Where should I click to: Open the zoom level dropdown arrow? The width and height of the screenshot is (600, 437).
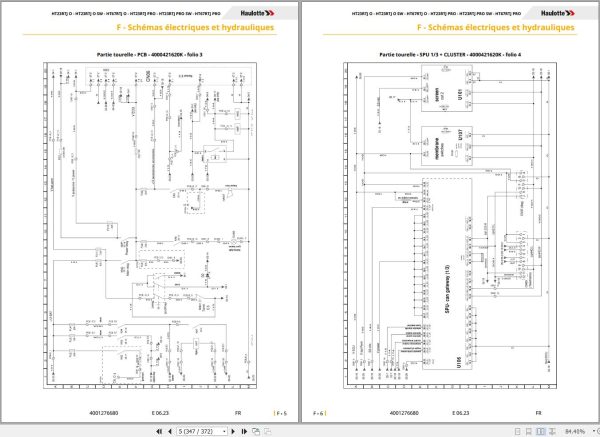point(593,431)
